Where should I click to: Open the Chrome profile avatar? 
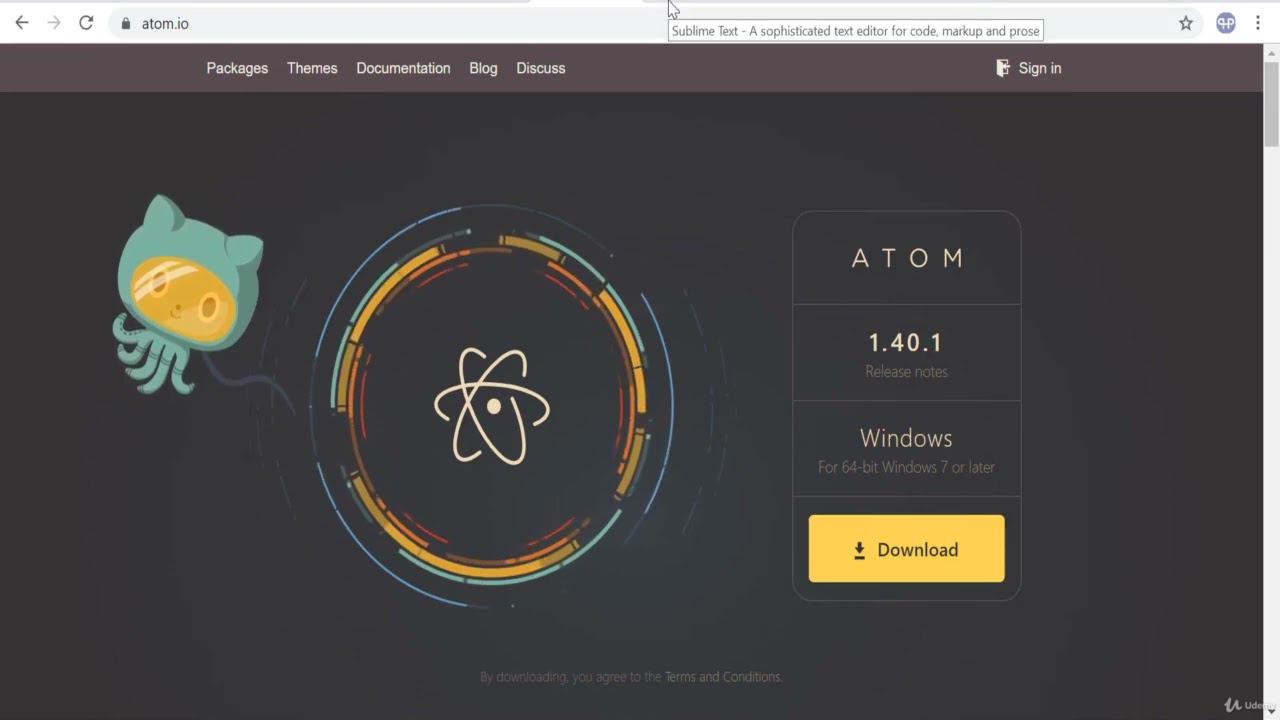[x=1226, y=23]
